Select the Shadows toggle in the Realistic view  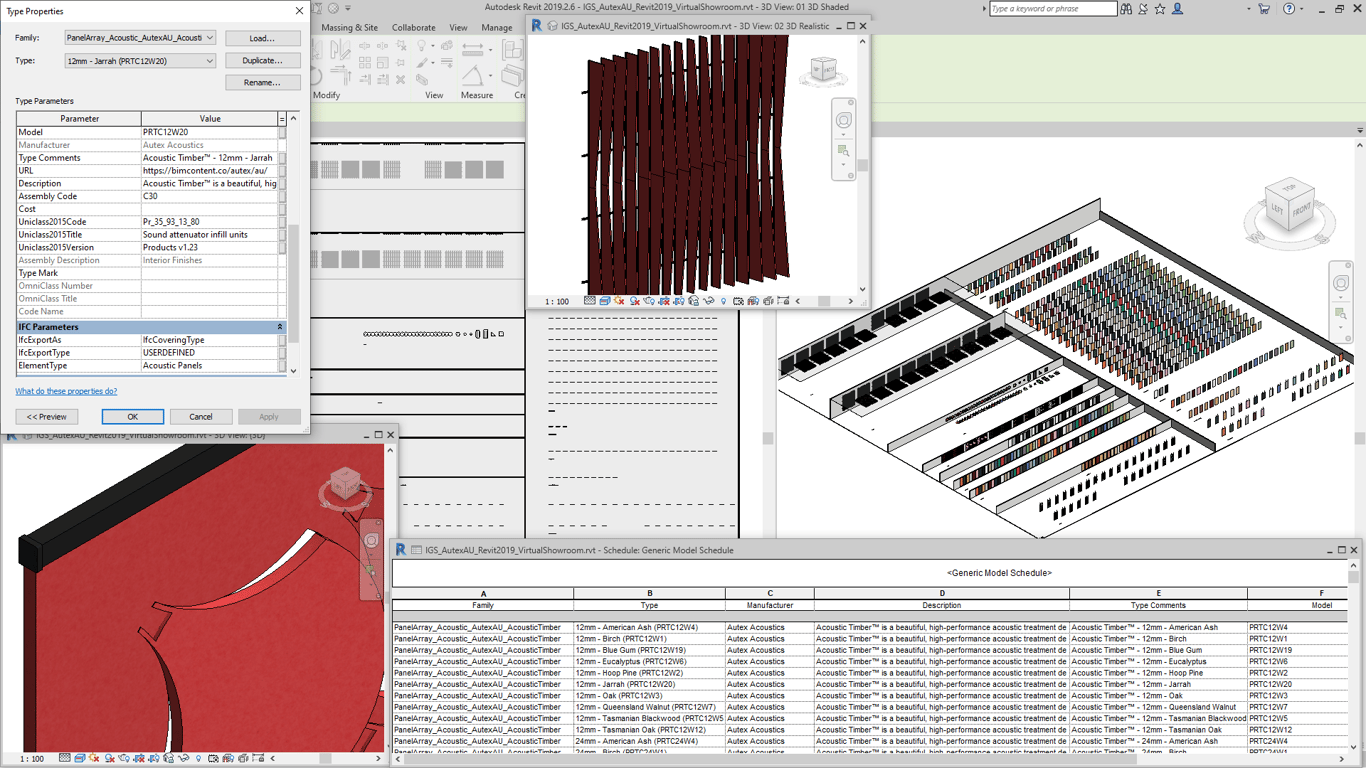tap(634, 299)
